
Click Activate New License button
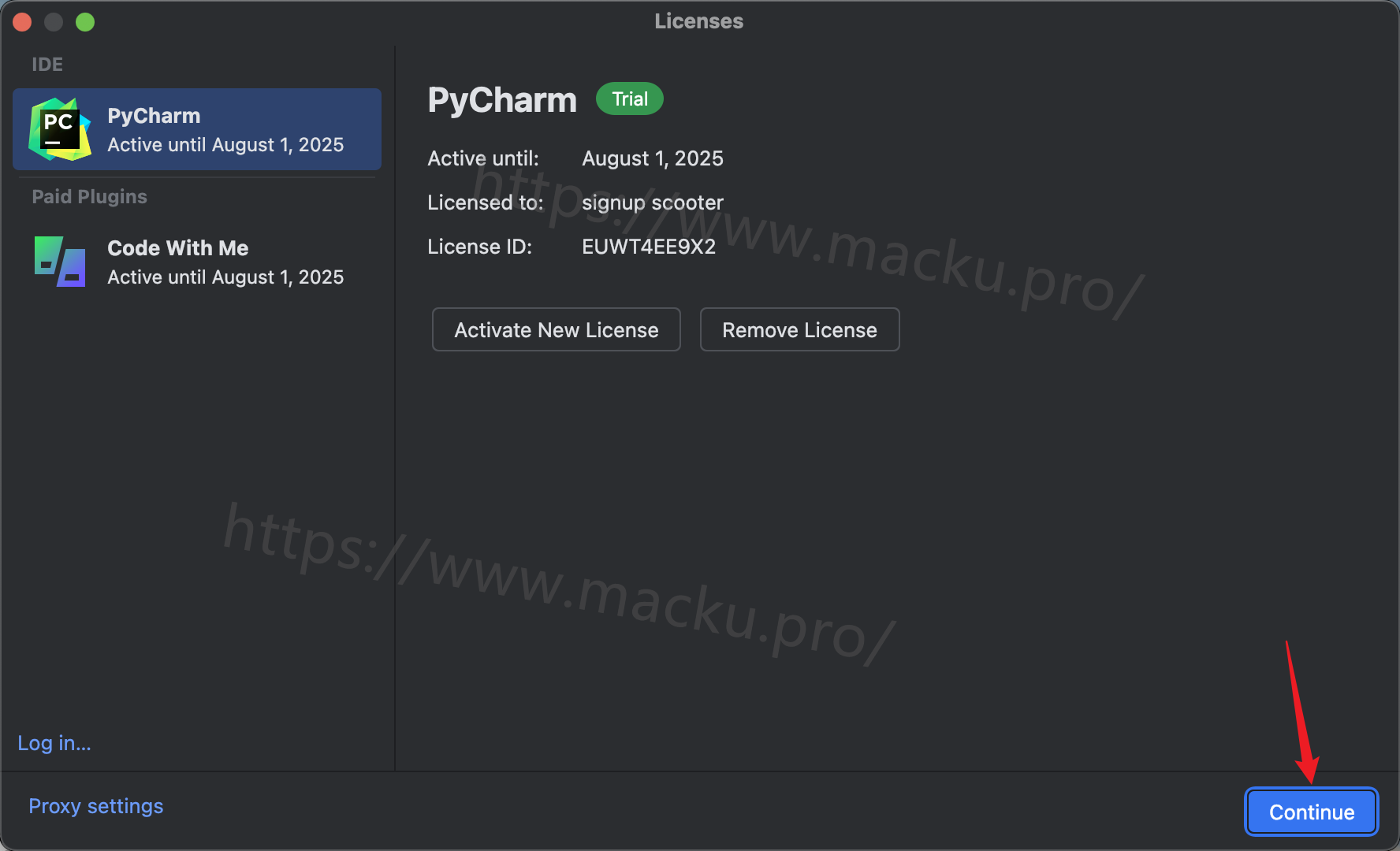tap(557, 329)
